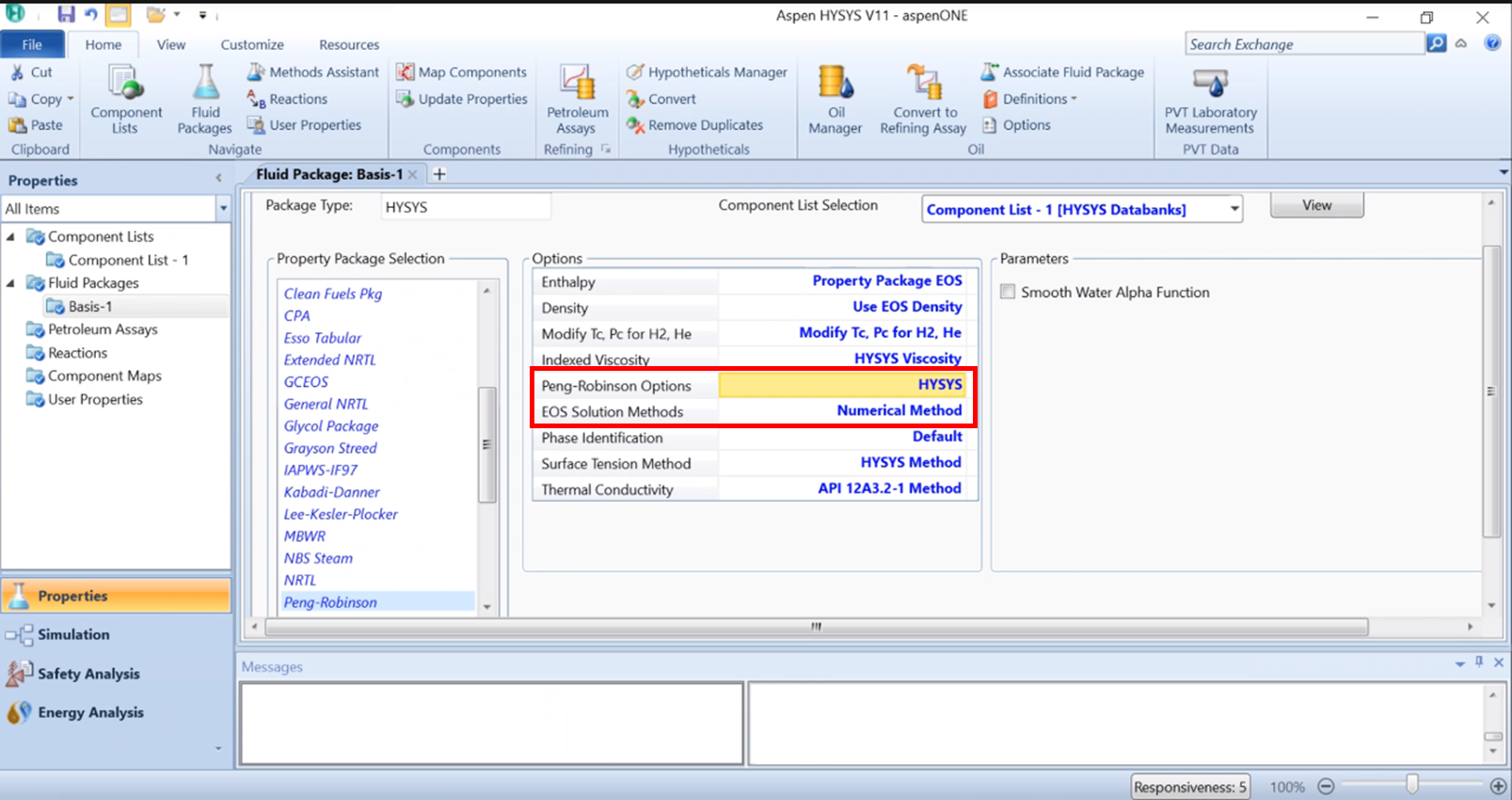1512x800 pixels.
Task: Zoom out with the minus icon
Action: pyautogui.click(x=1326, y=786)
